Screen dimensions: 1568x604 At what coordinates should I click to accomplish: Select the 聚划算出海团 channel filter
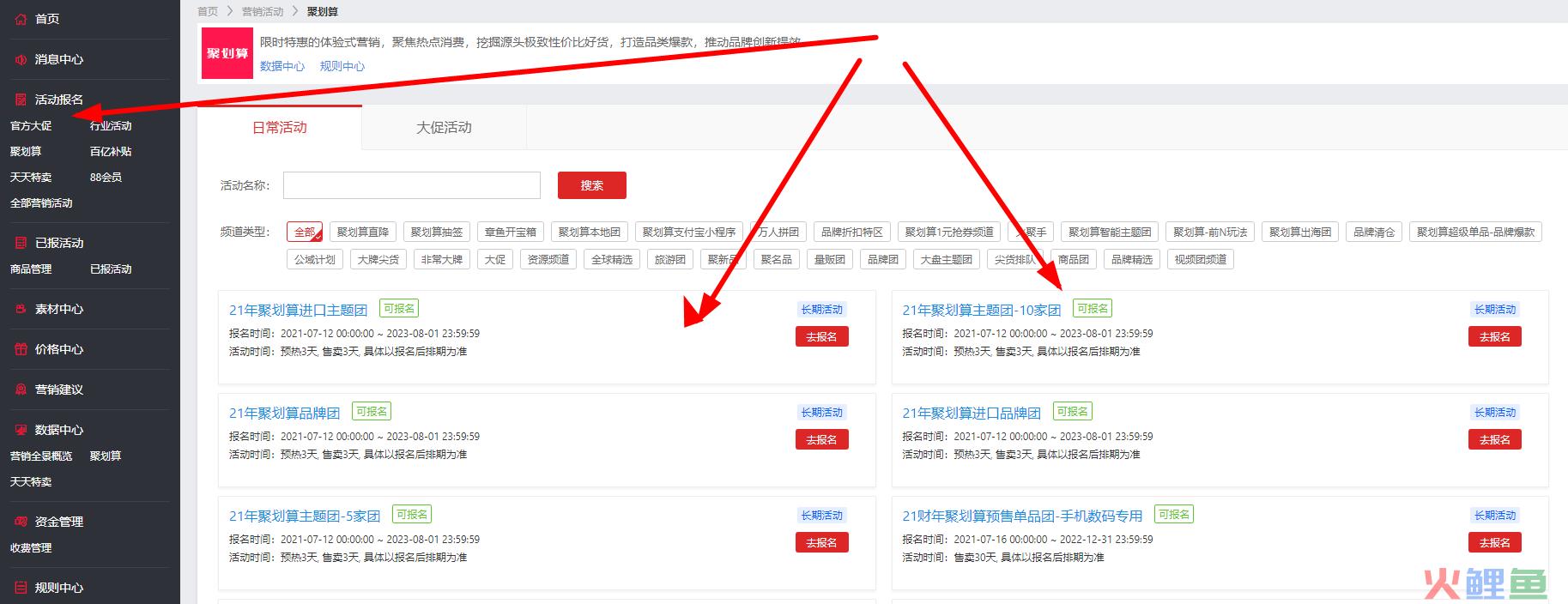(1300, 232)
